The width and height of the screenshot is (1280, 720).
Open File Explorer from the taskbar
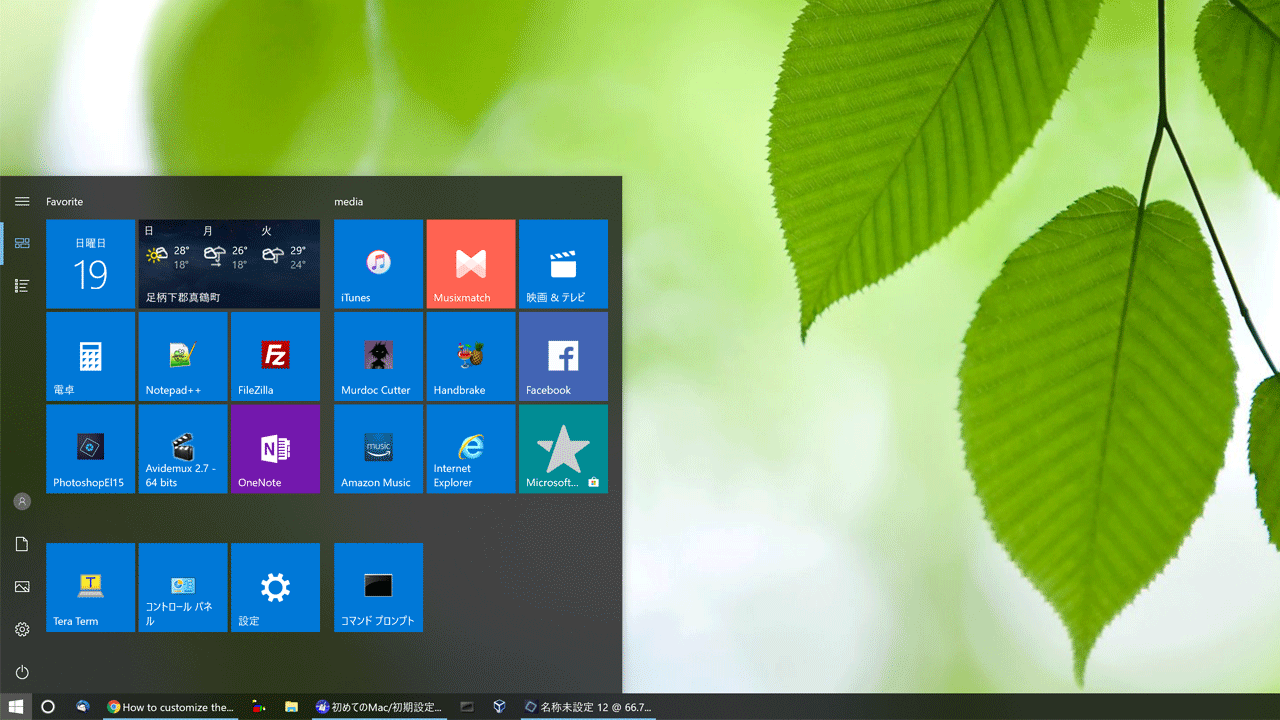[x=291, y=707]
